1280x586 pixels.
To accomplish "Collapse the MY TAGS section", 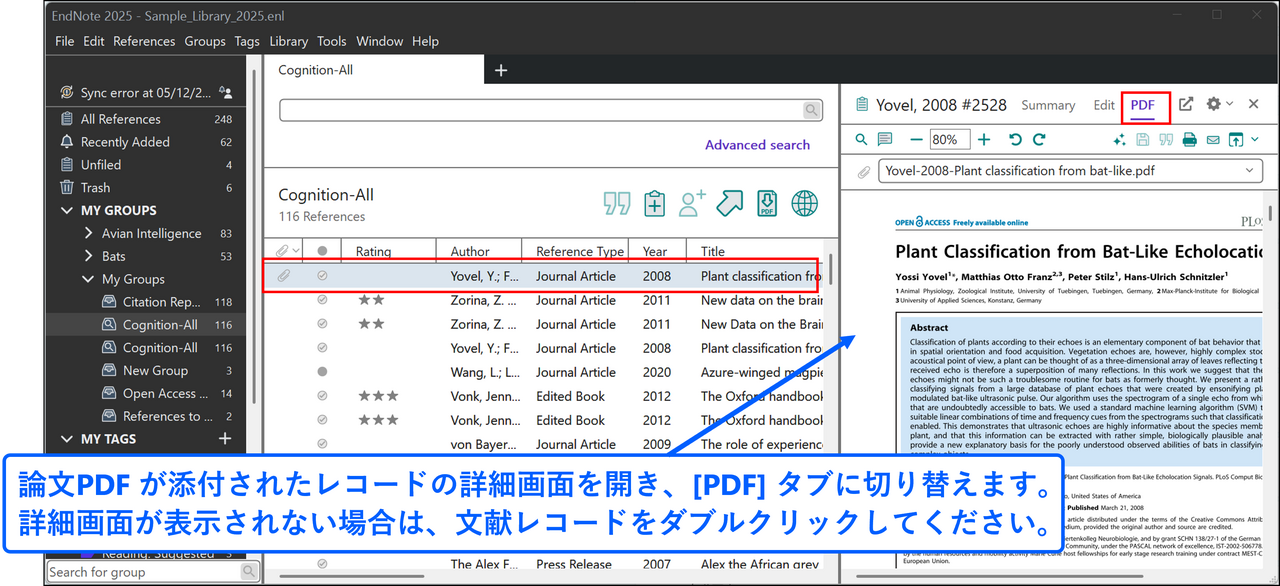I will (x=67, y=439).
